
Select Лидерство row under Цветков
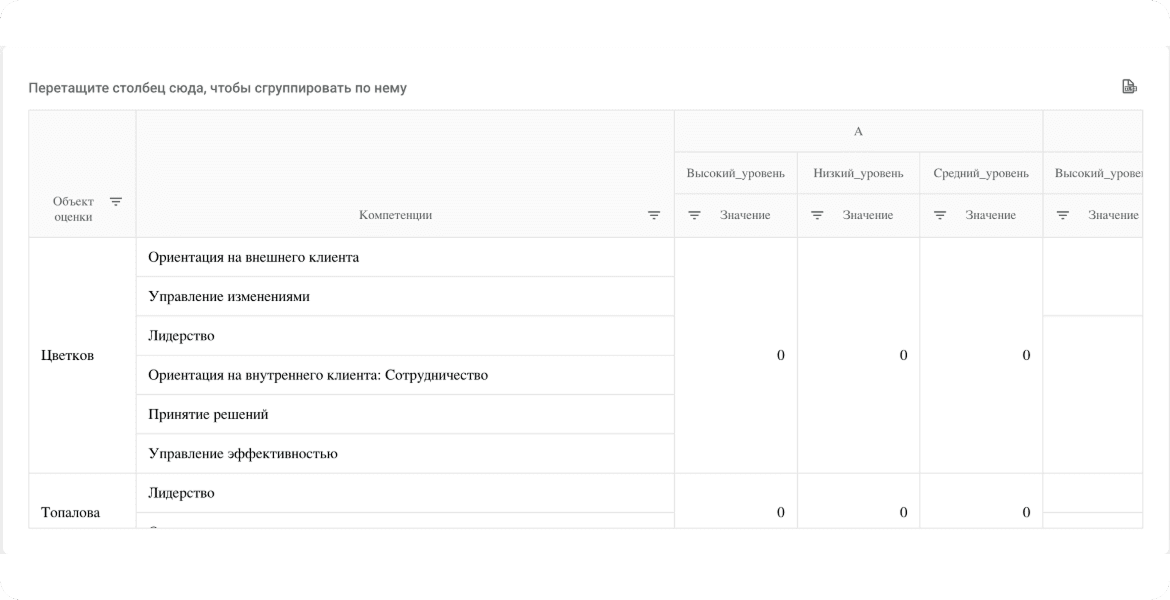pos(405,336)
